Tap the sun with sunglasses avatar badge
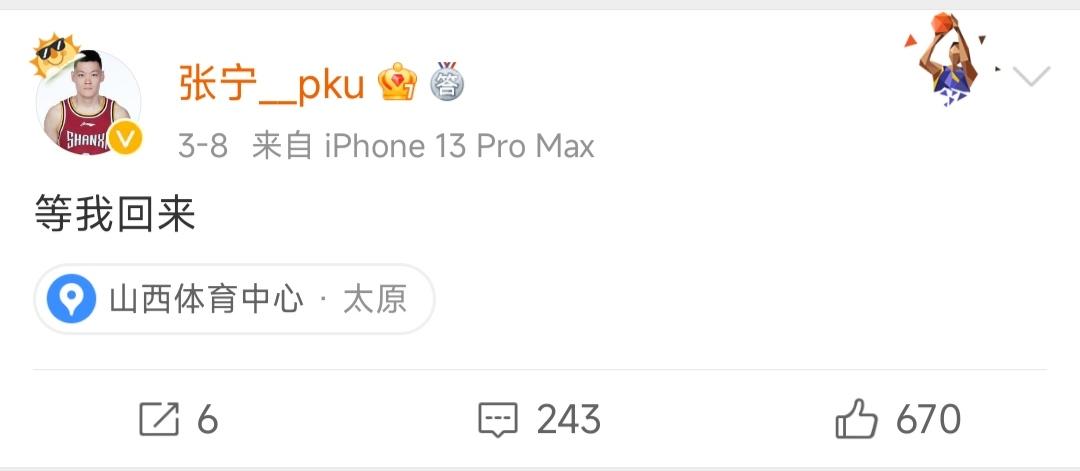 click(x=55, y=54)
